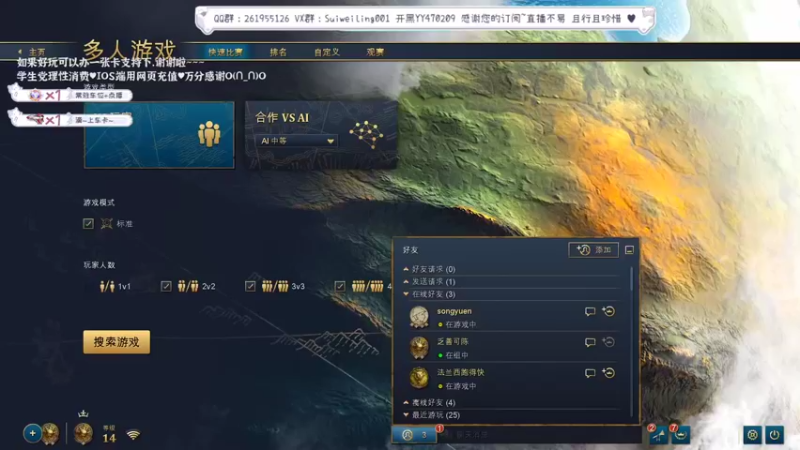This screenshot has width=800, height=450.
Task: Switch to the 观赛 spectate tab
Action: tap(375, 52)
